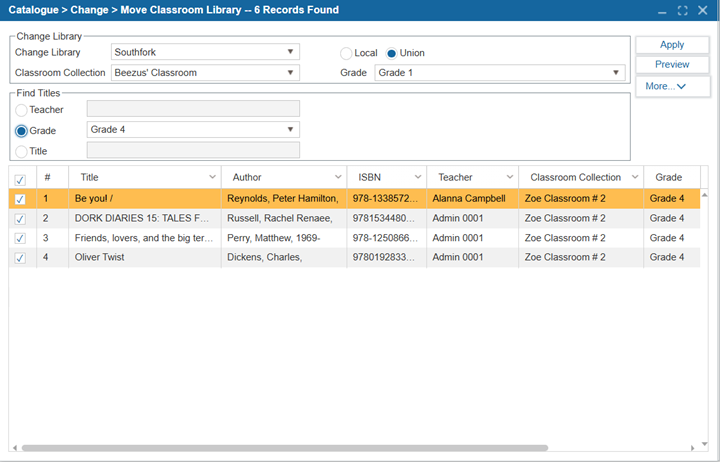720x462 pixels.
Task: Choose the Title radio option
Action: (21, 152)
